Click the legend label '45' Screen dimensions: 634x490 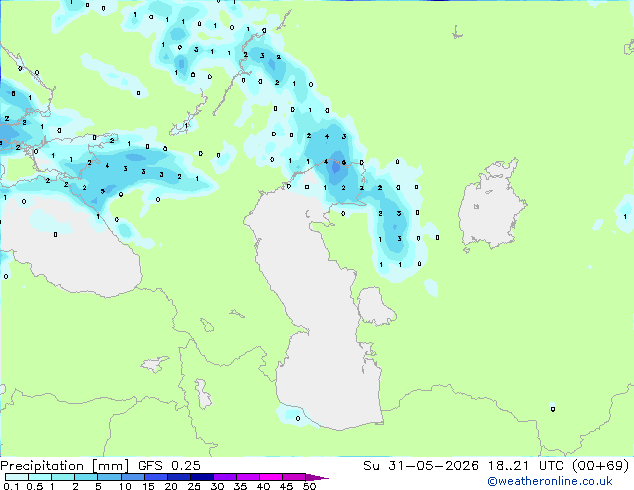click(x=286, y=486)
